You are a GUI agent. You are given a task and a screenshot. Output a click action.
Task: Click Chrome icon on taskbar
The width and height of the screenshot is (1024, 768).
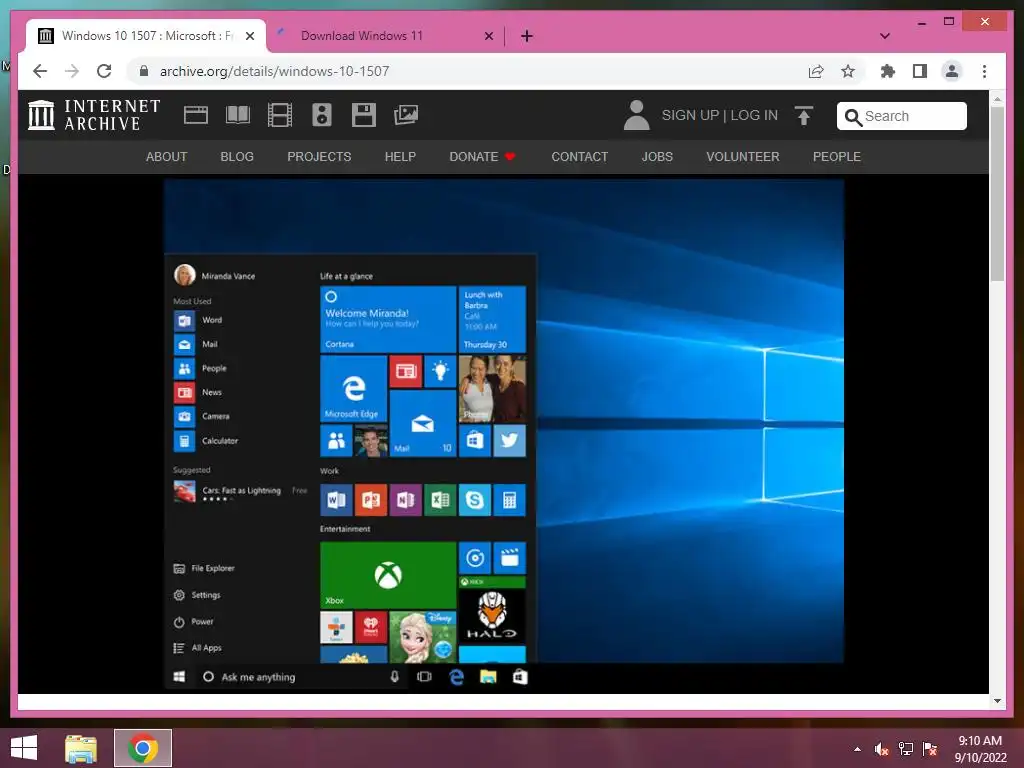[x=143, y=748]
